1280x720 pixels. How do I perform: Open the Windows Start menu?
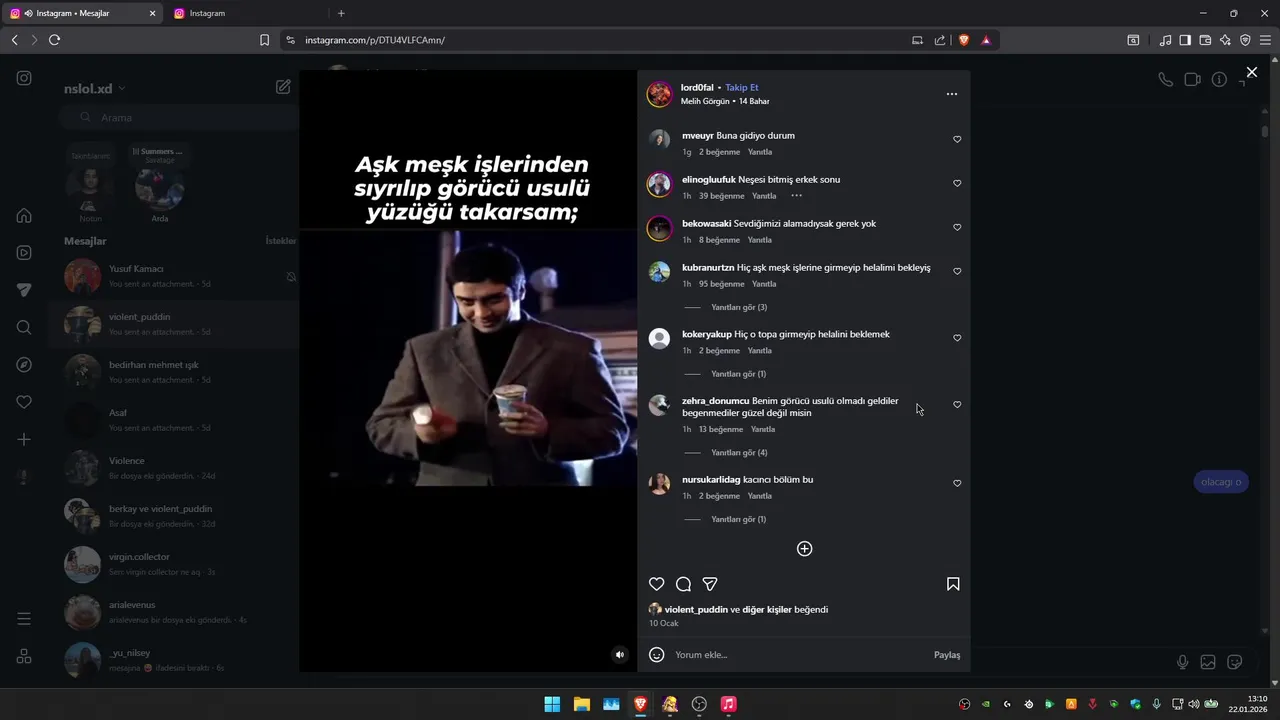[552, 704]
